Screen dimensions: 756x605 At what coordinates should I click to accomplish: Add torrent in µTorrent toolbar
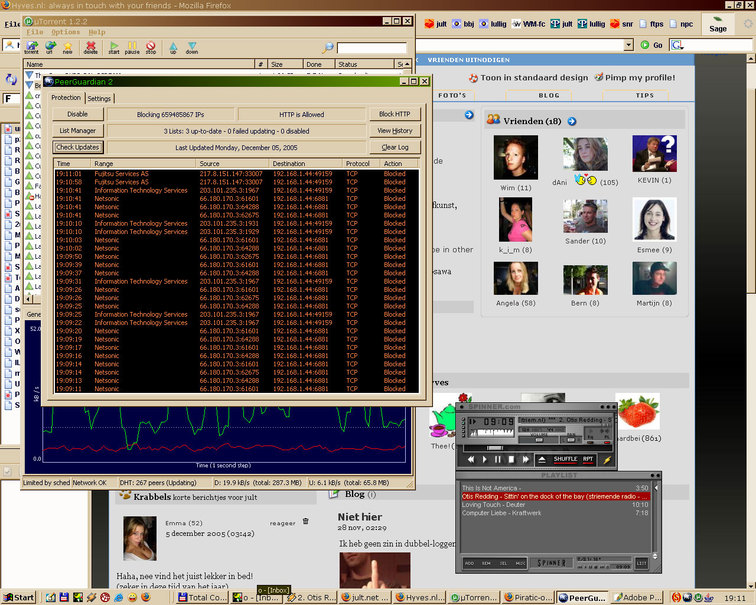(x=32, y=47)
